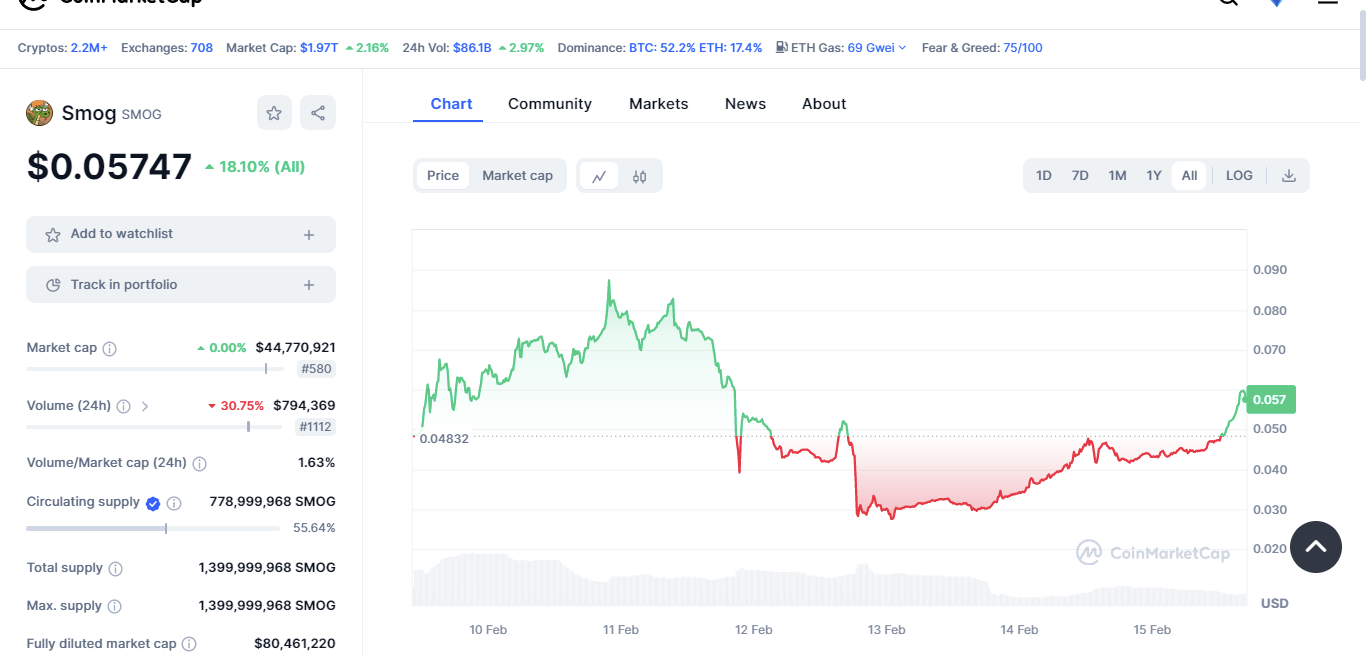The height and width of the screenshot is (657, 1366).
Task: Open the About tab
Action: click(824, 104)
